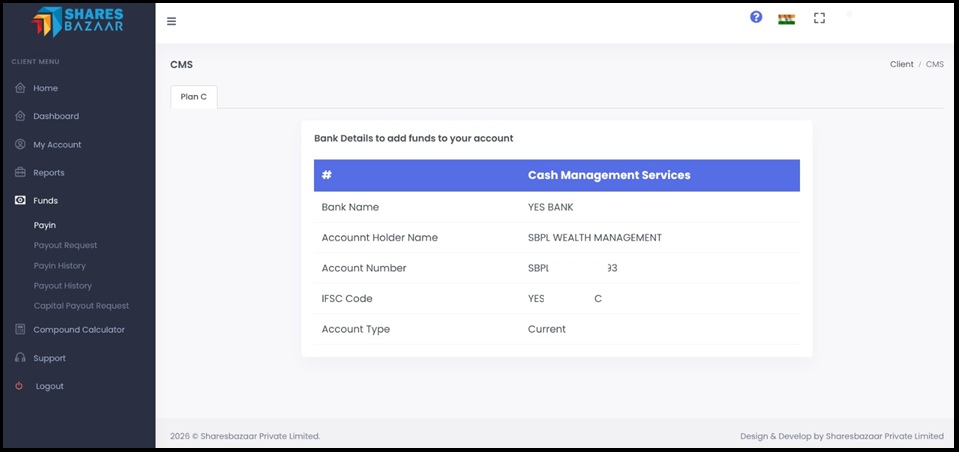Click the red Logout power icon

coord(19,386)
